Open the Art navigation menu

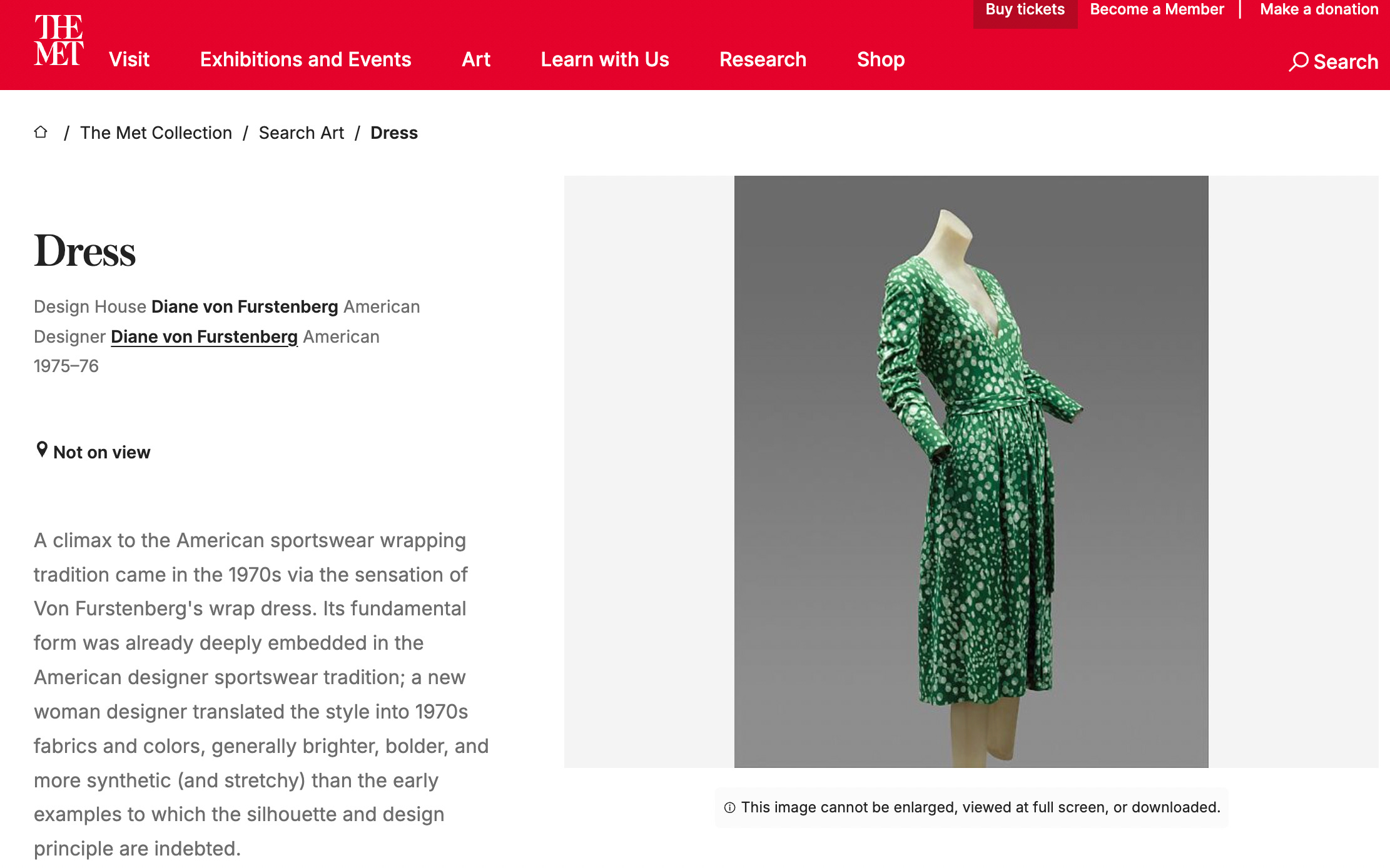point(475,59)
